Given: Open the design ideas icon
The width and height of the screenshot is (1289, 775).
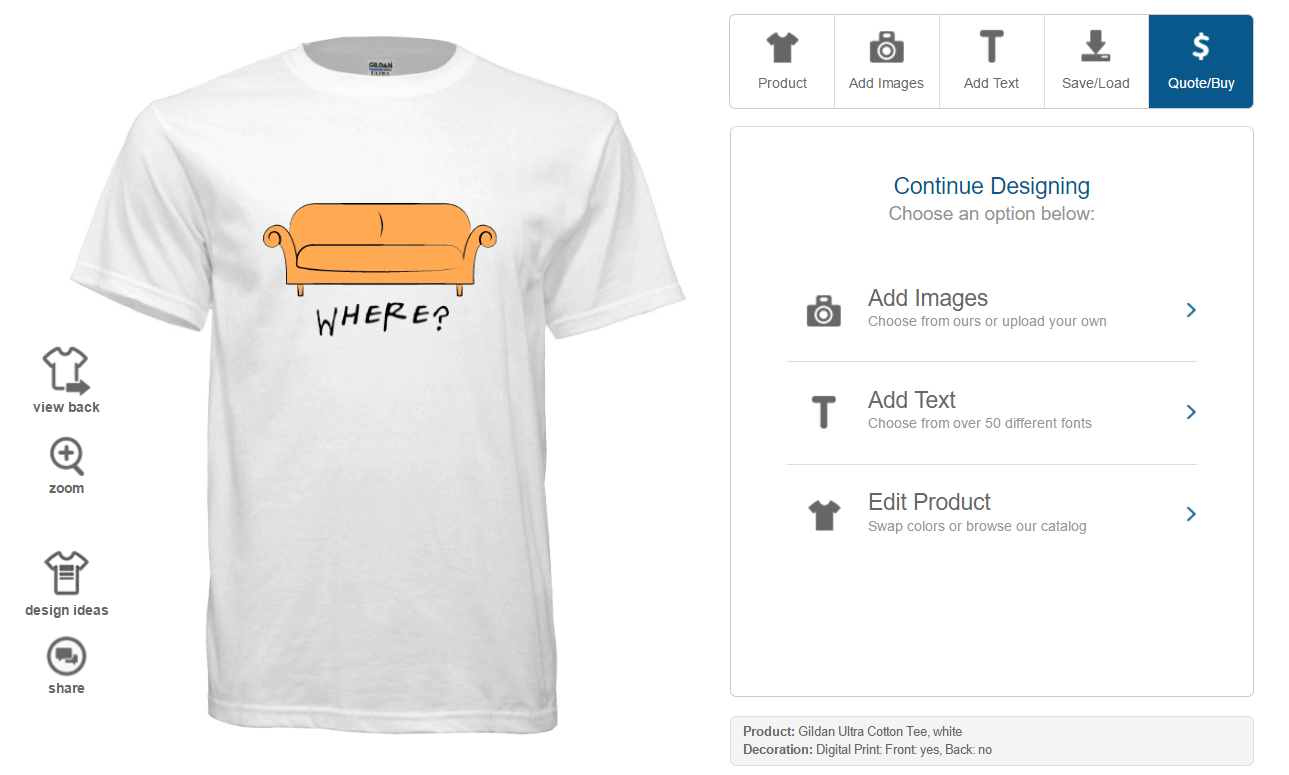Looking at the screenshot, I should click(x=67, y=573).
